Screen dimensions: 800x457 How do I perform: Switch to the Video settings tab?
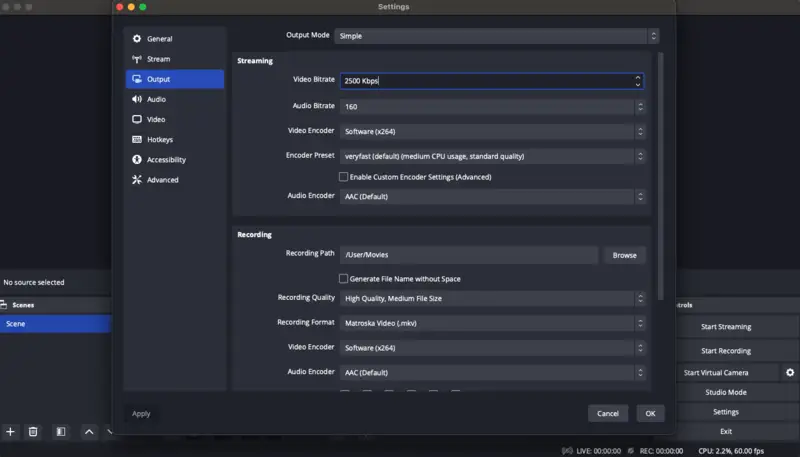tap(175, 119)
